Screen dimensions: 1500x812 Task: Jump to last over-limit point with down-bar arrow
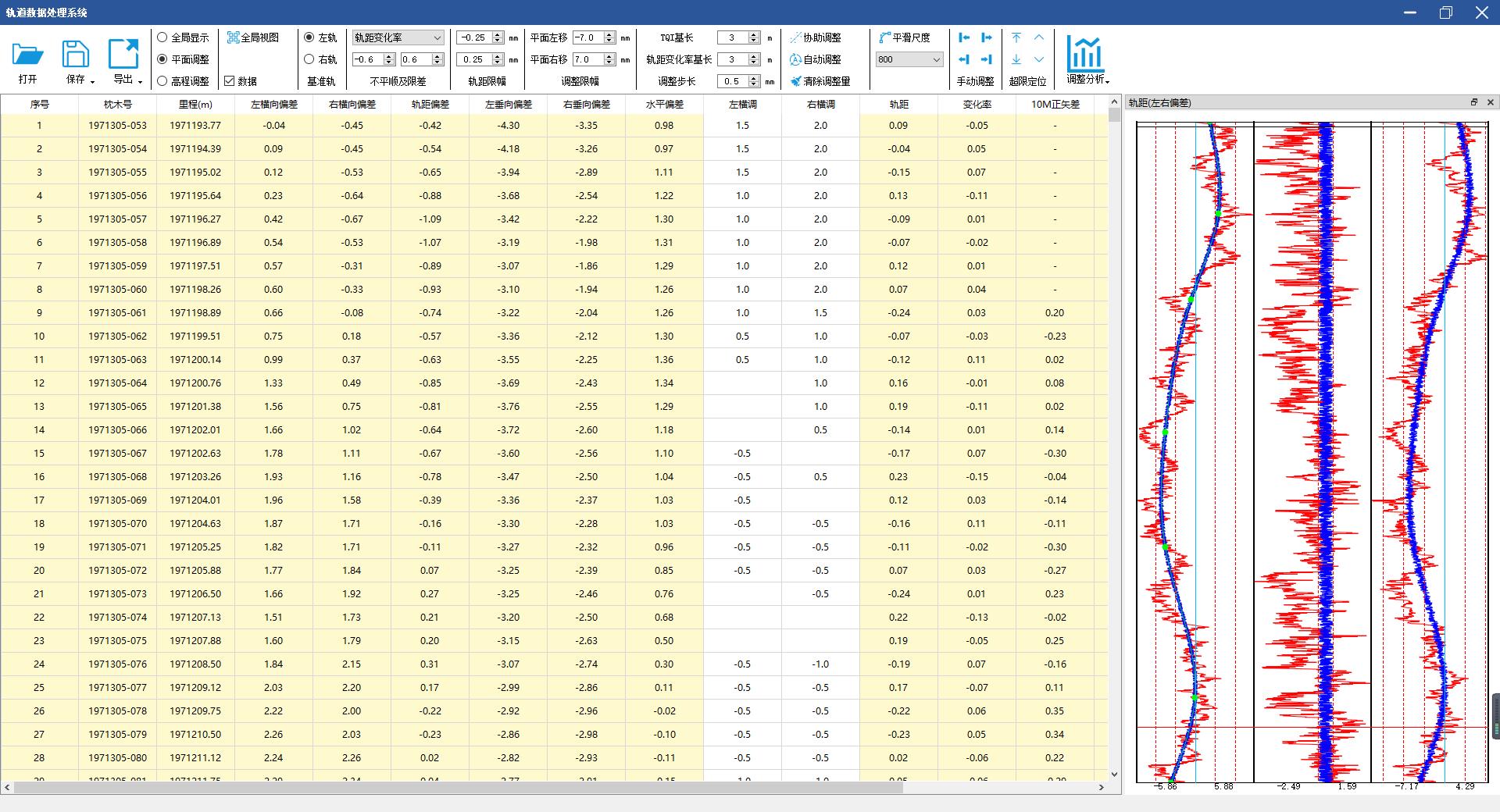tap(1016, 59)
